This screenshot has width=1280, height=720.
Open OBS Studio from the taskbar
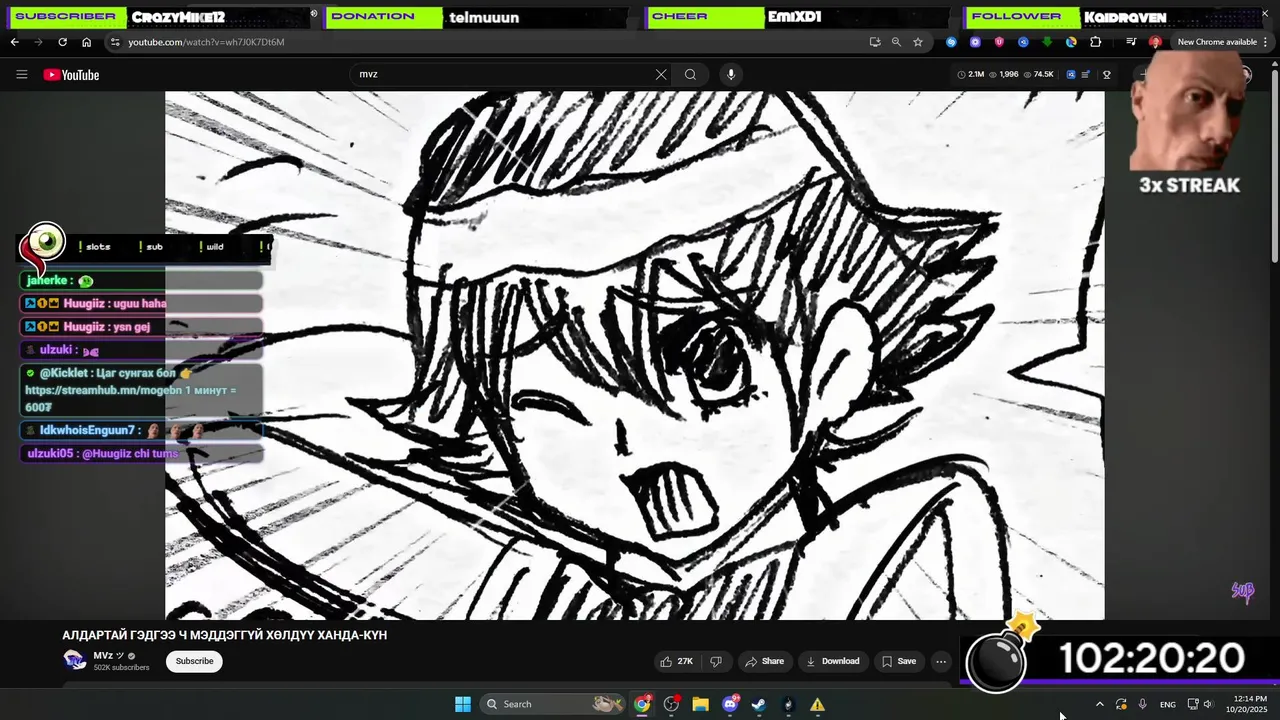coord(671,704)
